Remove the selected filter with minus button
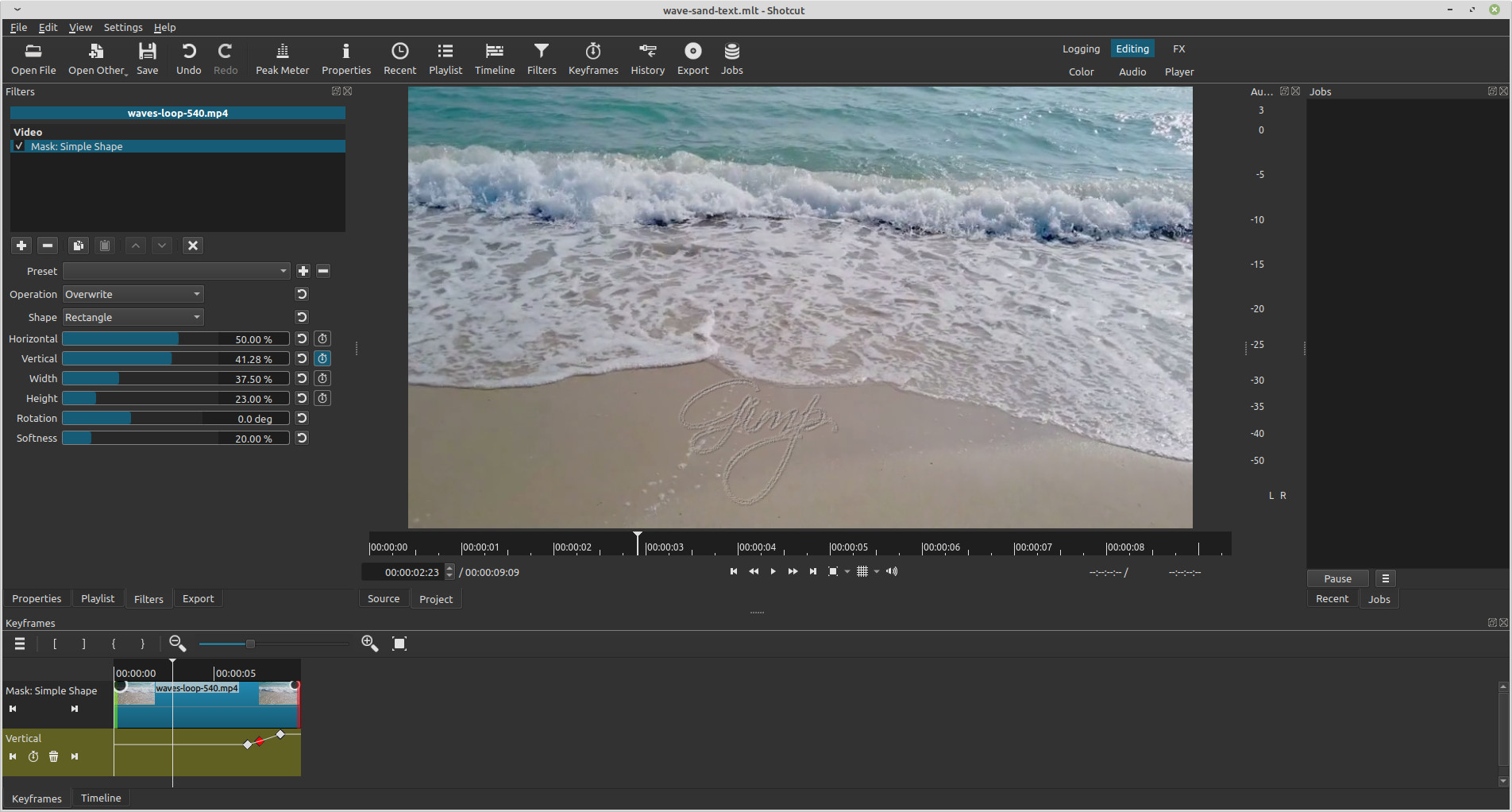1512x812 pixels. pyautogui.click(x=48, y=246)
